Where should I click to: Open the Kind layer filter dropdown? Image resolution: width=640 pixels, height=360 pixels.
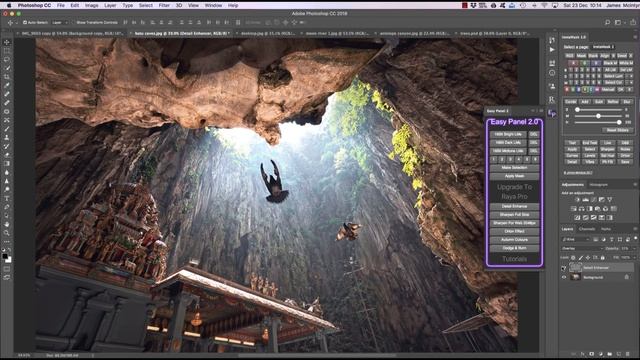click(575, 239)
